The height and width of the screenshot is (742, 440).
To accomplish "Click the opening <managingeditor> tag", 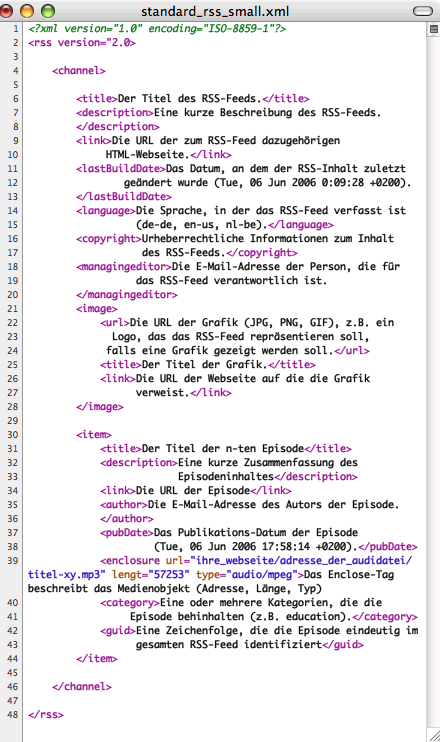I will [123, 266].
